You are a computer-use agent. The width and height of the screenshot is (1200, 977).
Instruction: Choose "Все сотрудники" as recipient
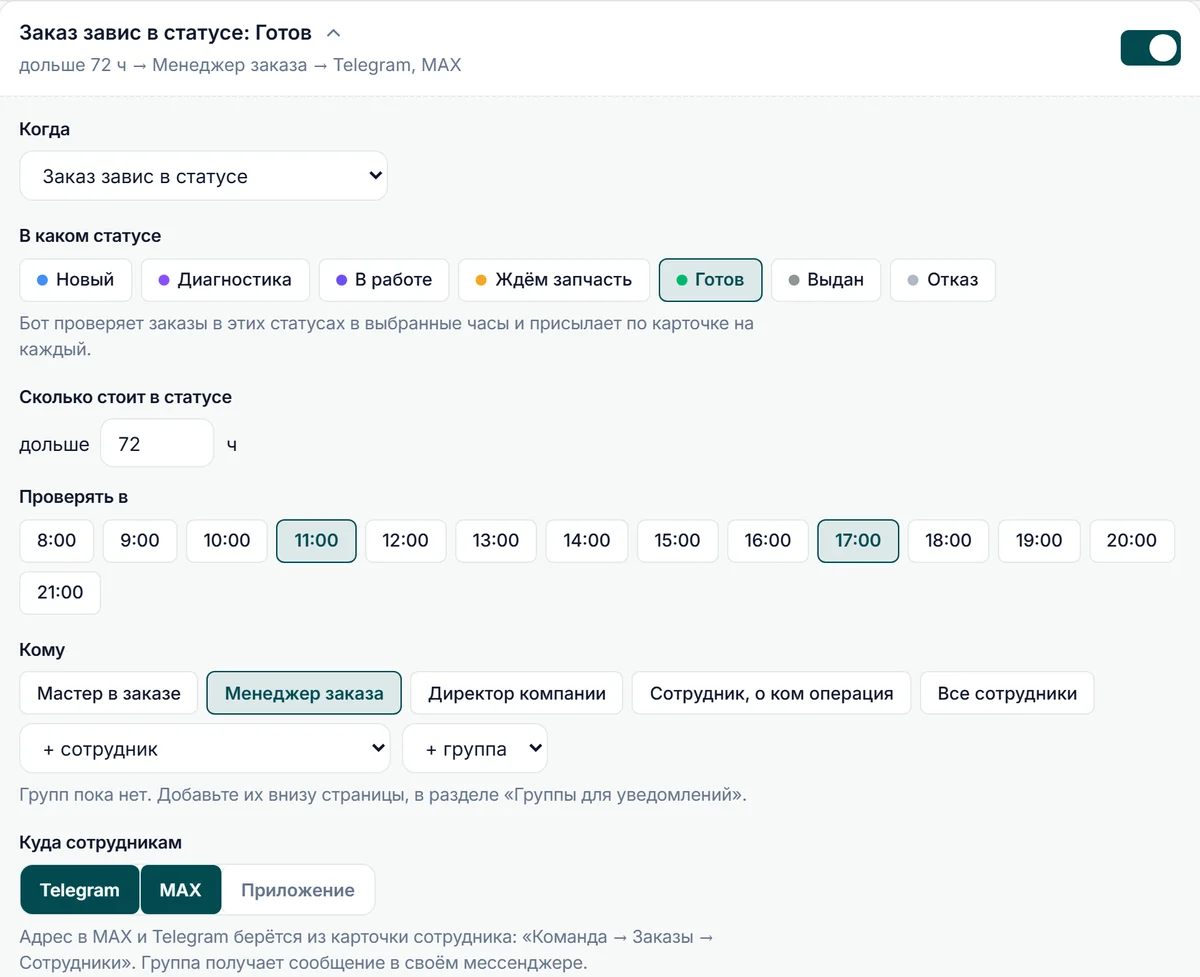click(x=1007, y=693)
